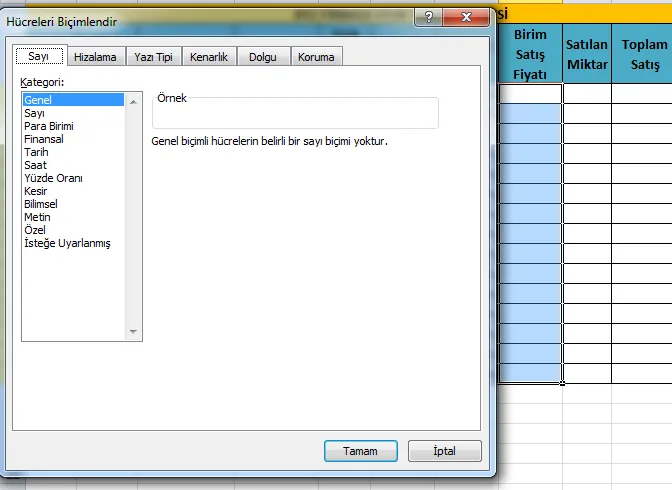Select the Finansal category
The image size is (672, 490).
pos(44,139)
